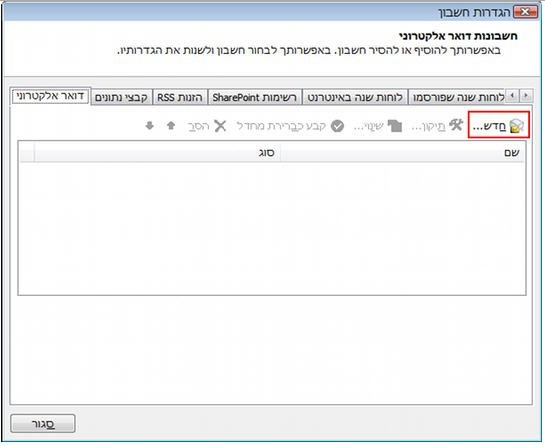Click the Change (שינוי) account icon
Viewport: 545px width, 445px height.
click(x=394, y=126)
